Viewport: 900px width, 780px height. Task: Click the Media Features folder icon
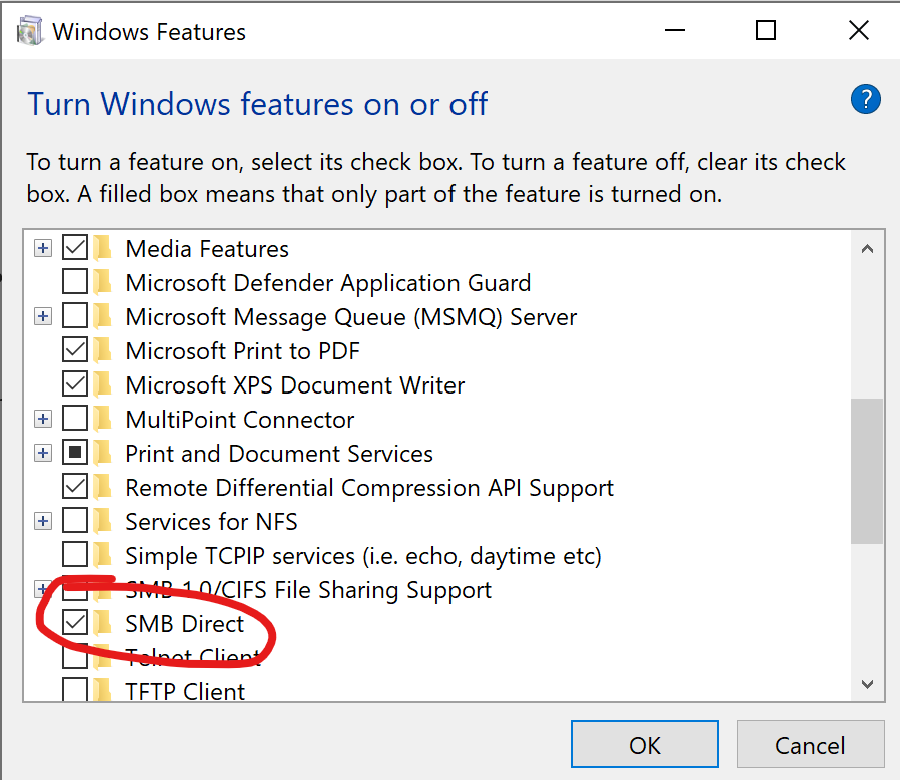click(103, 248)
